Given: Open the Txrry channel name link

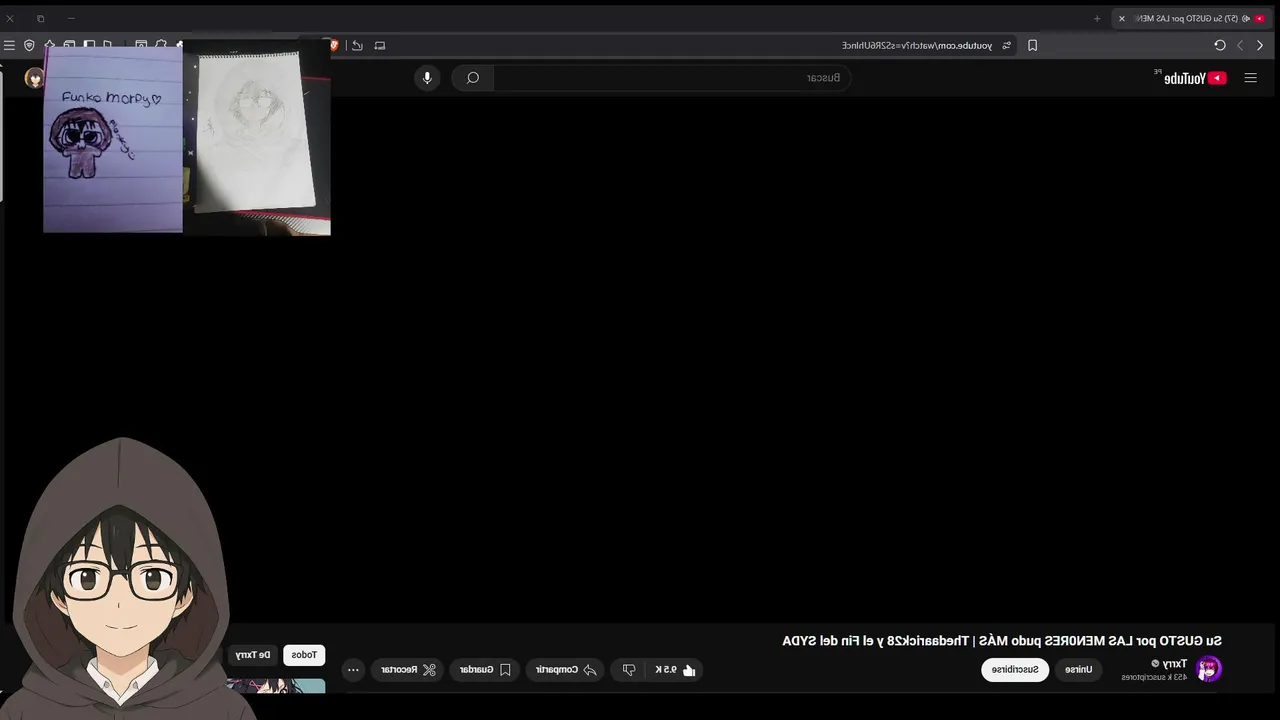Looking at the screenshot, I should click(1175, 664).
